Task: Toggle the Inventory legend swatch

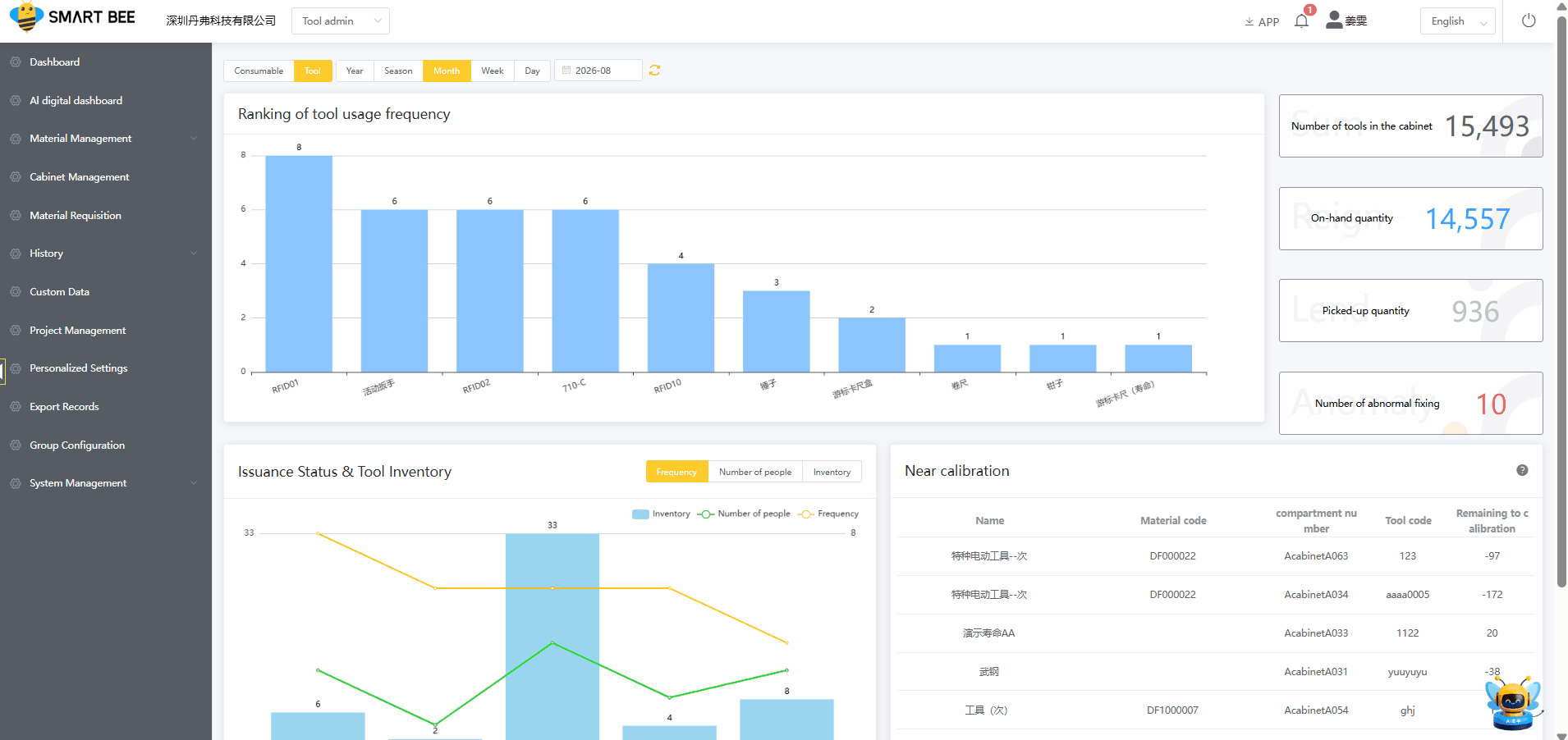Action: coord(640,514)
